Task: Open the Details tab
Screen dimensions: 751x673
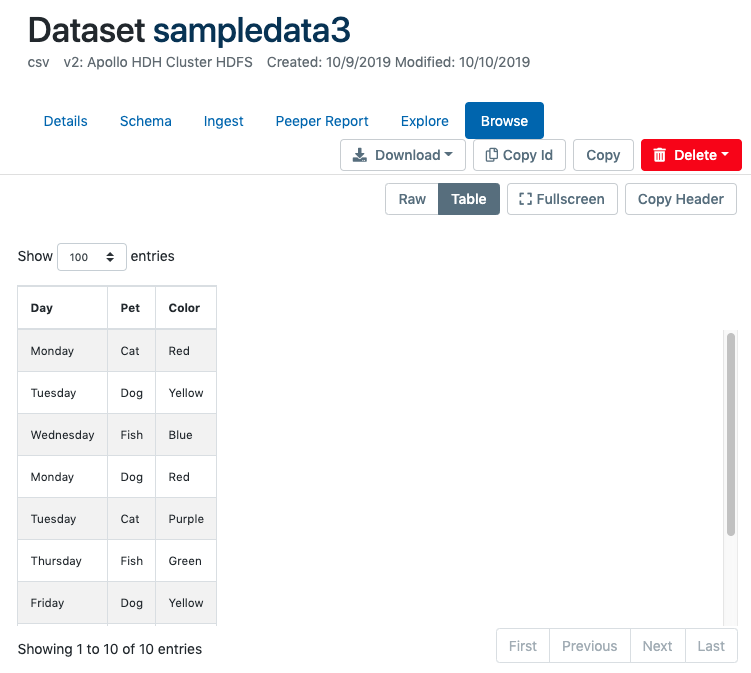Action: [x=66, y=121]
